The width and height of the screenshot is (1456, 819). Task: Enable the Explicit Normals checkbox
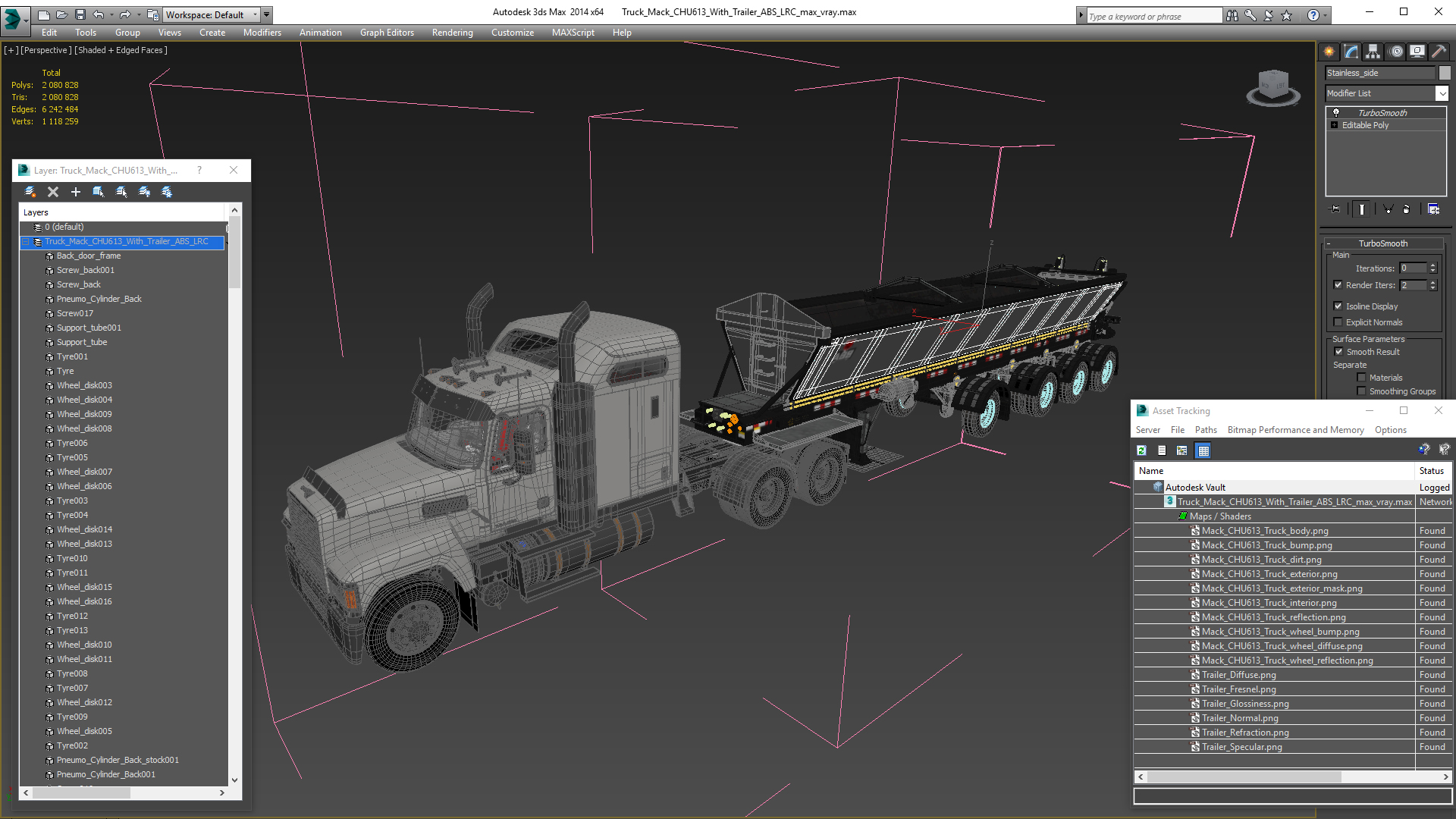pyautogui.click(x=1338, y=322)
